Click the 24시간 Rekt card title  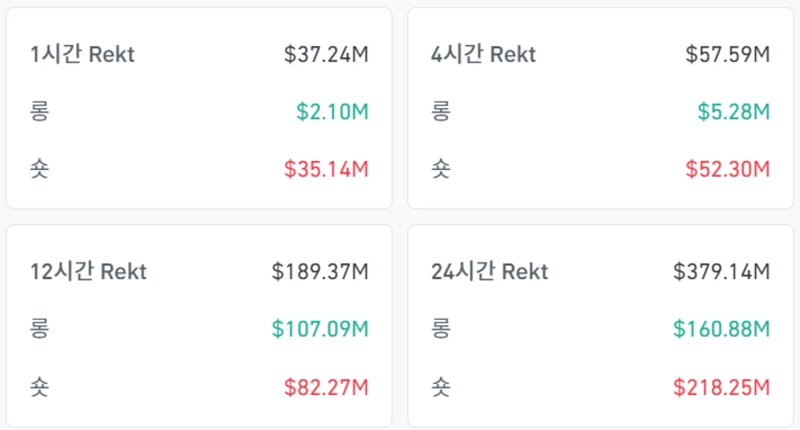[x=489, y=271]
